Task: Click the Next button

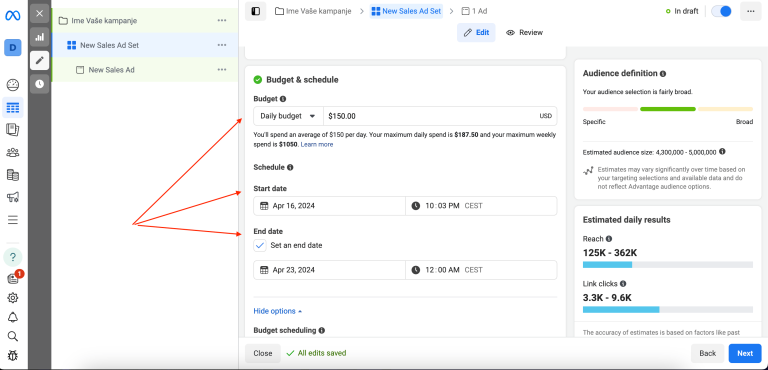Action: point(745,353)
